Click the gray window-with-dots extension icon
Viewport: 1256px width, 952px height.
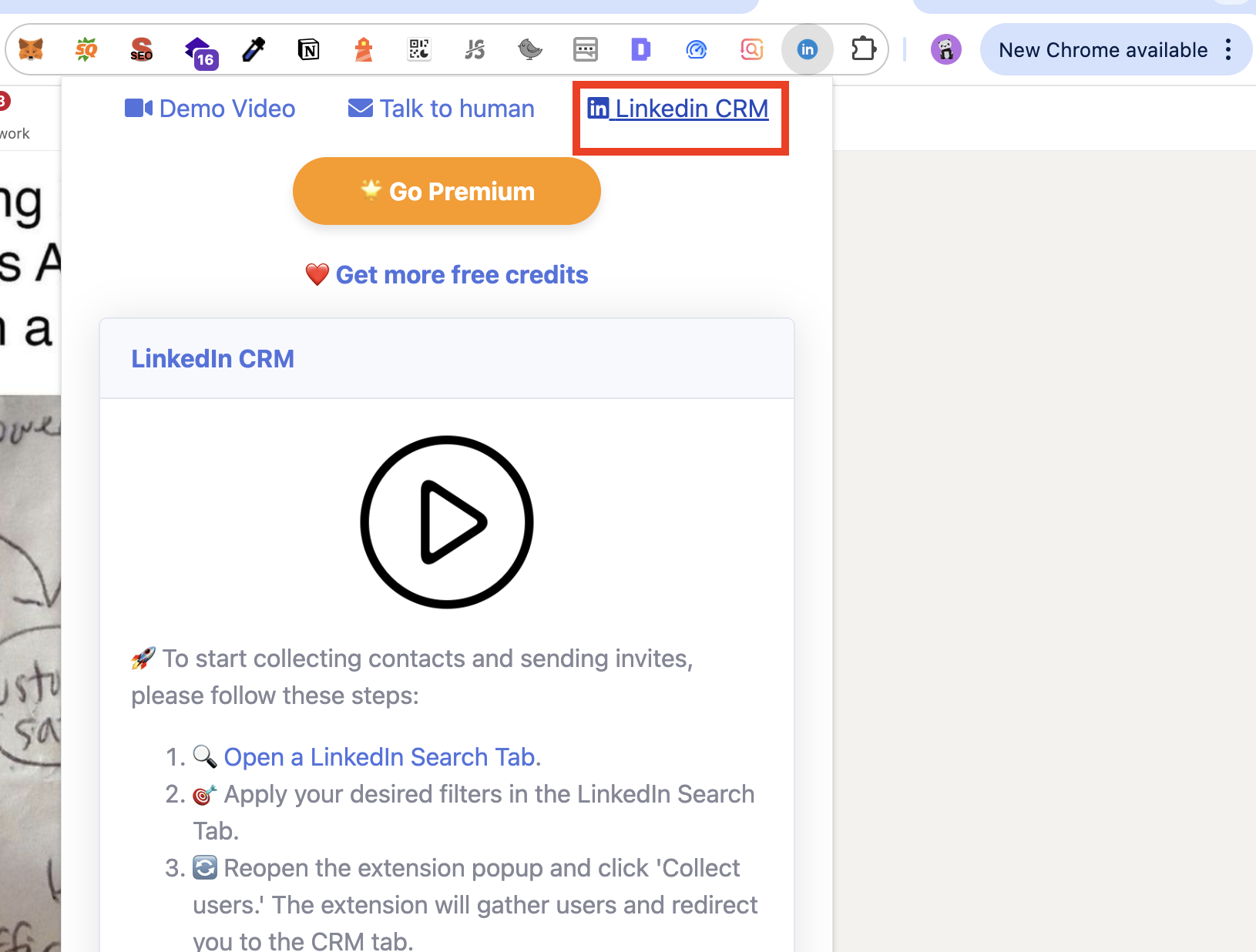click(586, 50)
